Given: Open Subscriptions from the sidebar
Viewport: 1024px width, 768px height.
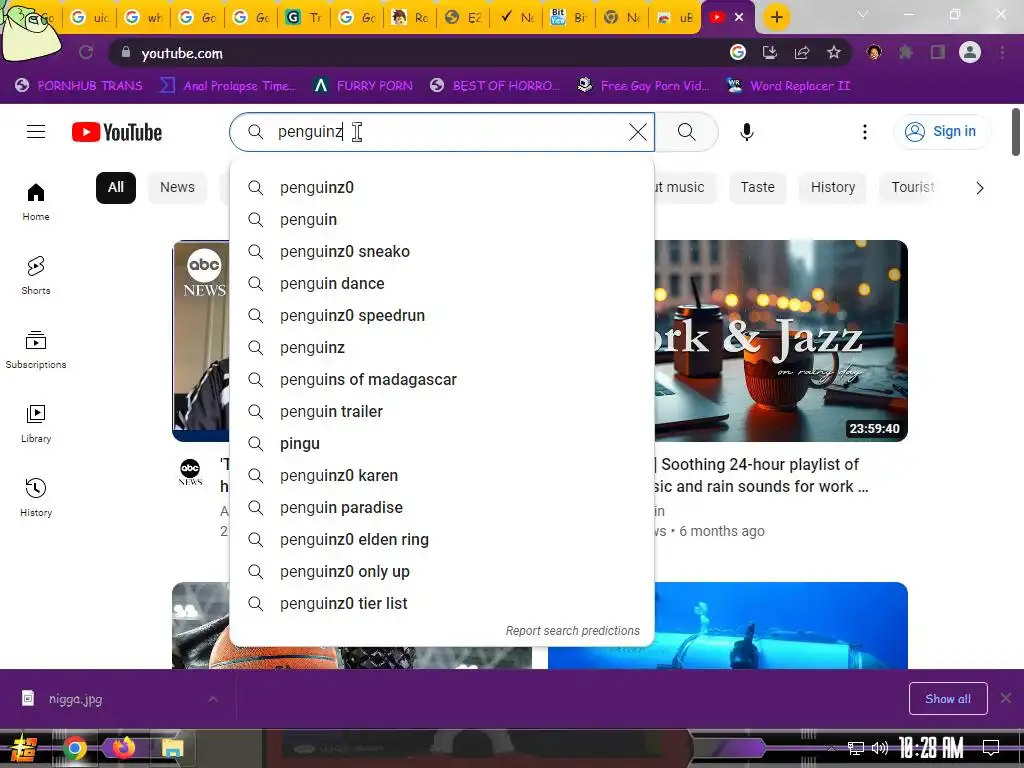Looking at the screenshot, I should pos(36,349).
